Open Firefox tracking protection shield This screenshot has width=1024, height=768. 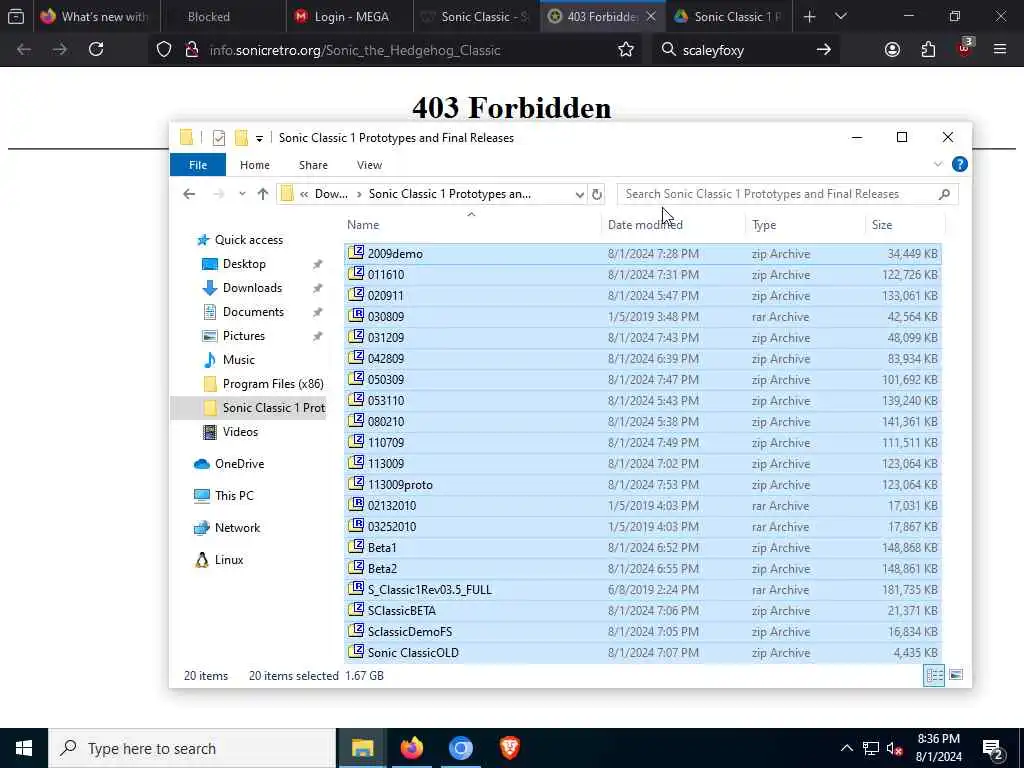coord(164,50)
